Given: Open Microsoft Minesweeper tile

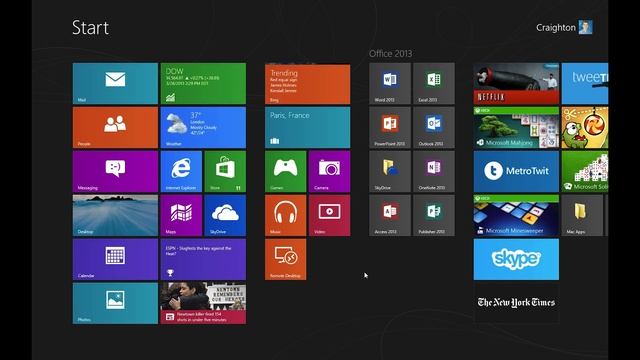Looking at the screenshot, I should click(516, 216).
